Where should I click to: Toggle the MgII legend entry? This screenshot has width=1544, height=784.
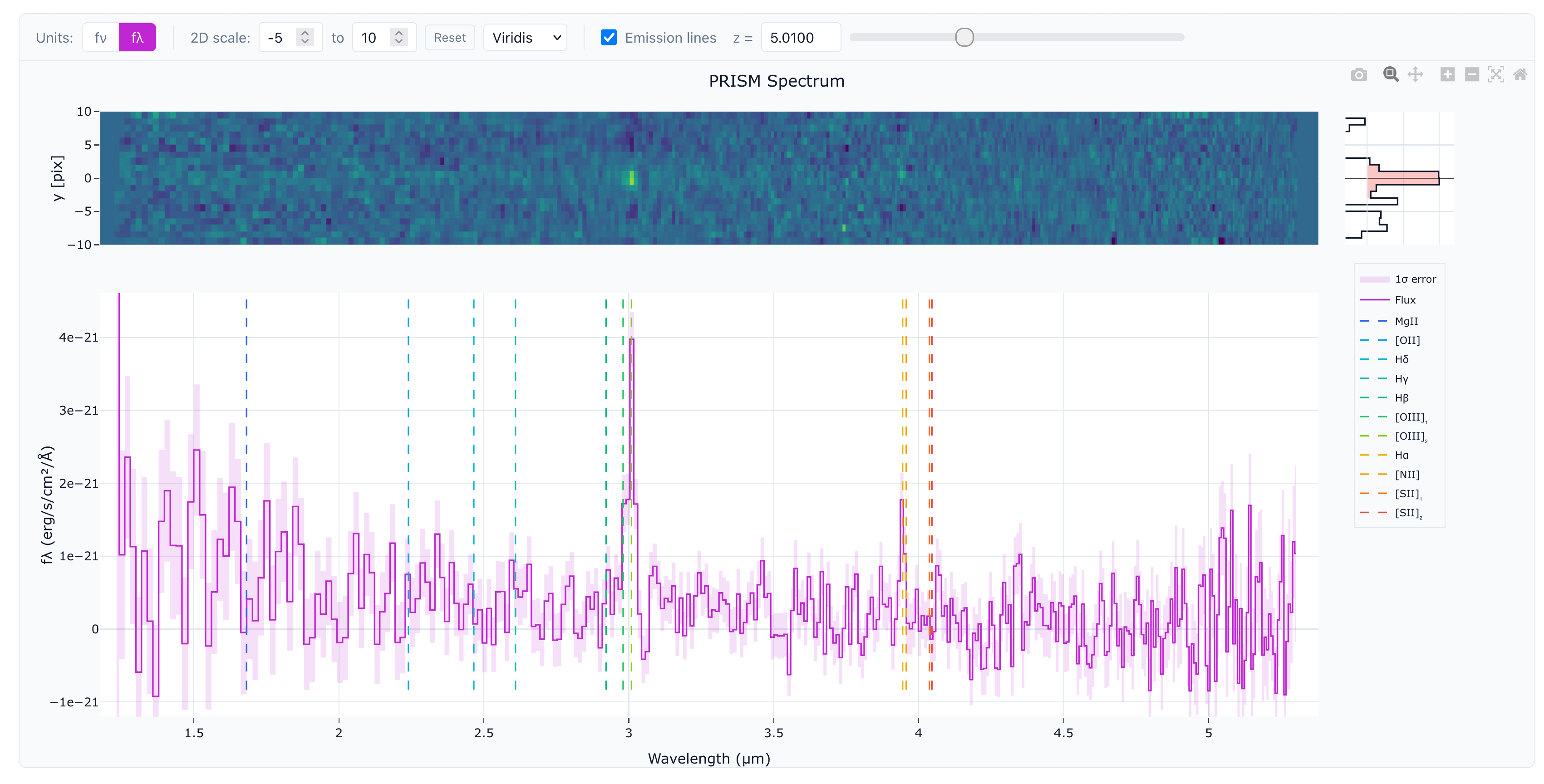coord(1406,321)
